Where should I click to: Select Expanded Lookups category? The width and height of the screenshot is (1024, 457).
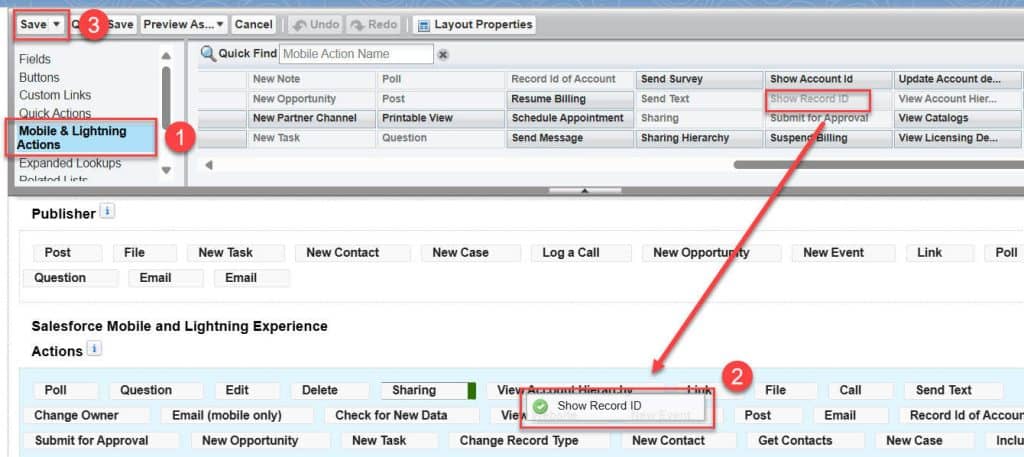click(70, 163)
